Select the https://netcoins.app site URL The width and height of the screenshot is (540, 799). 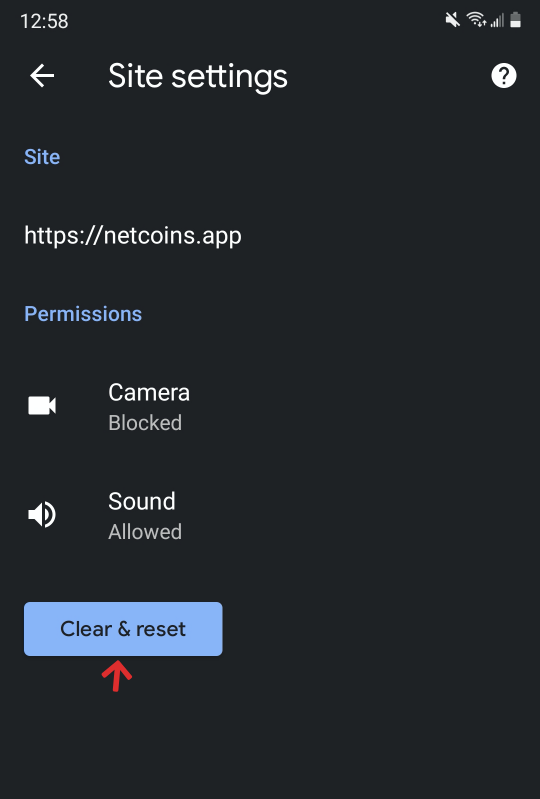133,236
